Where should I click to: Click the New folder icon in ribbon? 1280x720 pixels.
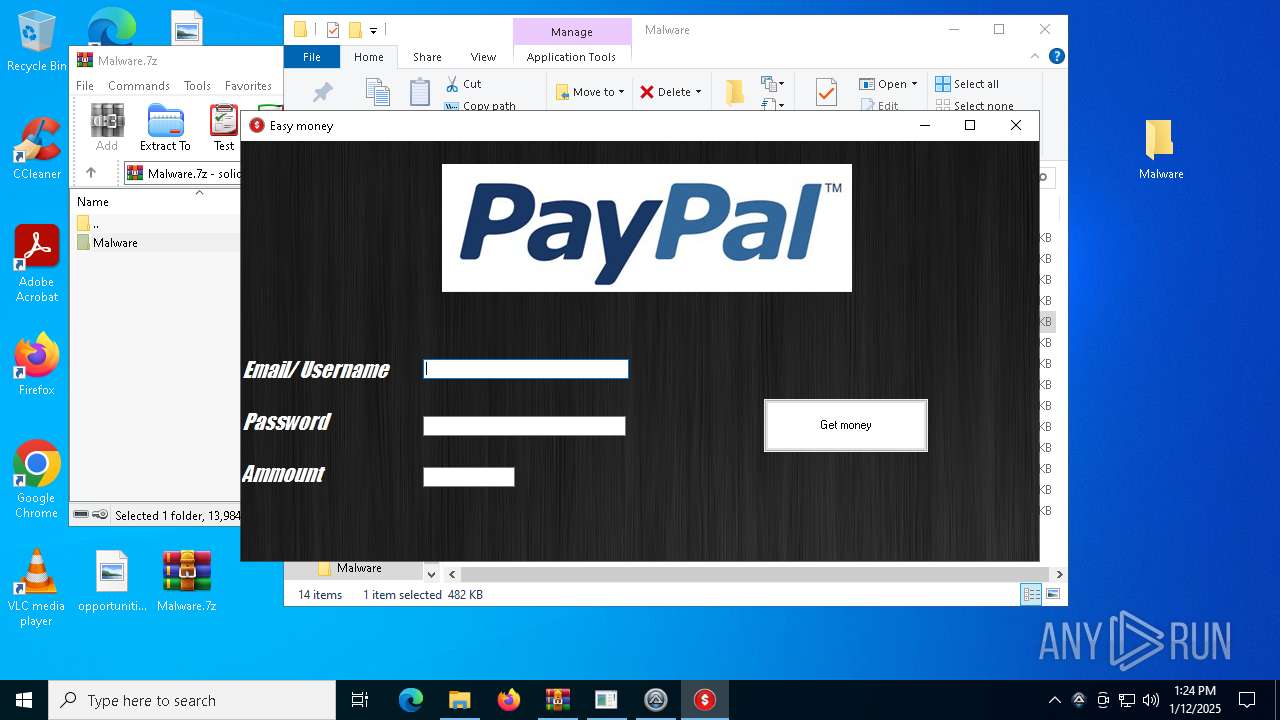(735, 92)
